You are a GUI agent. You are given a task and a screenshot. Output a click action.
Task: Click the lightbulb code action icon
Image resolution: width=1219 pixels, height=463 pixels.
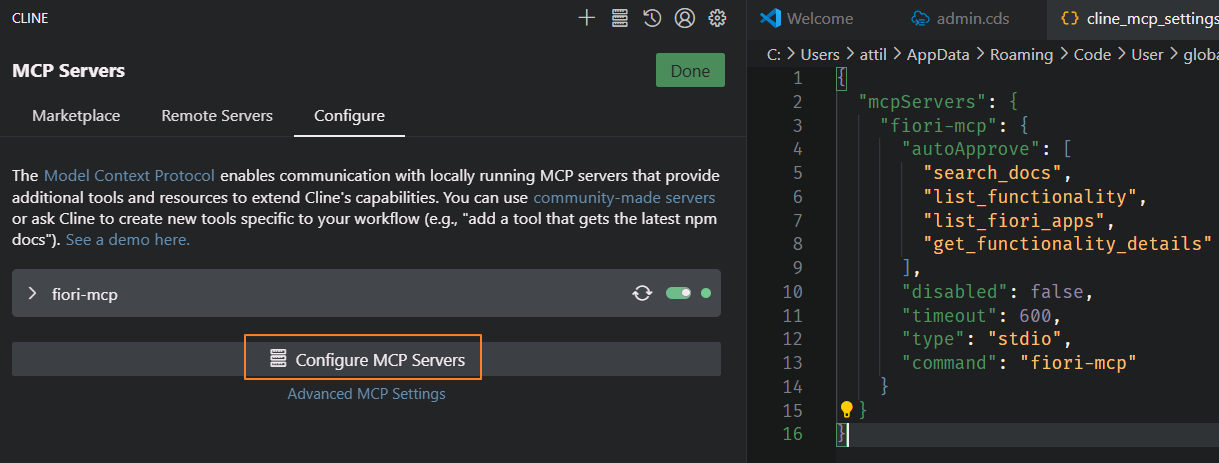coord(846,409)
